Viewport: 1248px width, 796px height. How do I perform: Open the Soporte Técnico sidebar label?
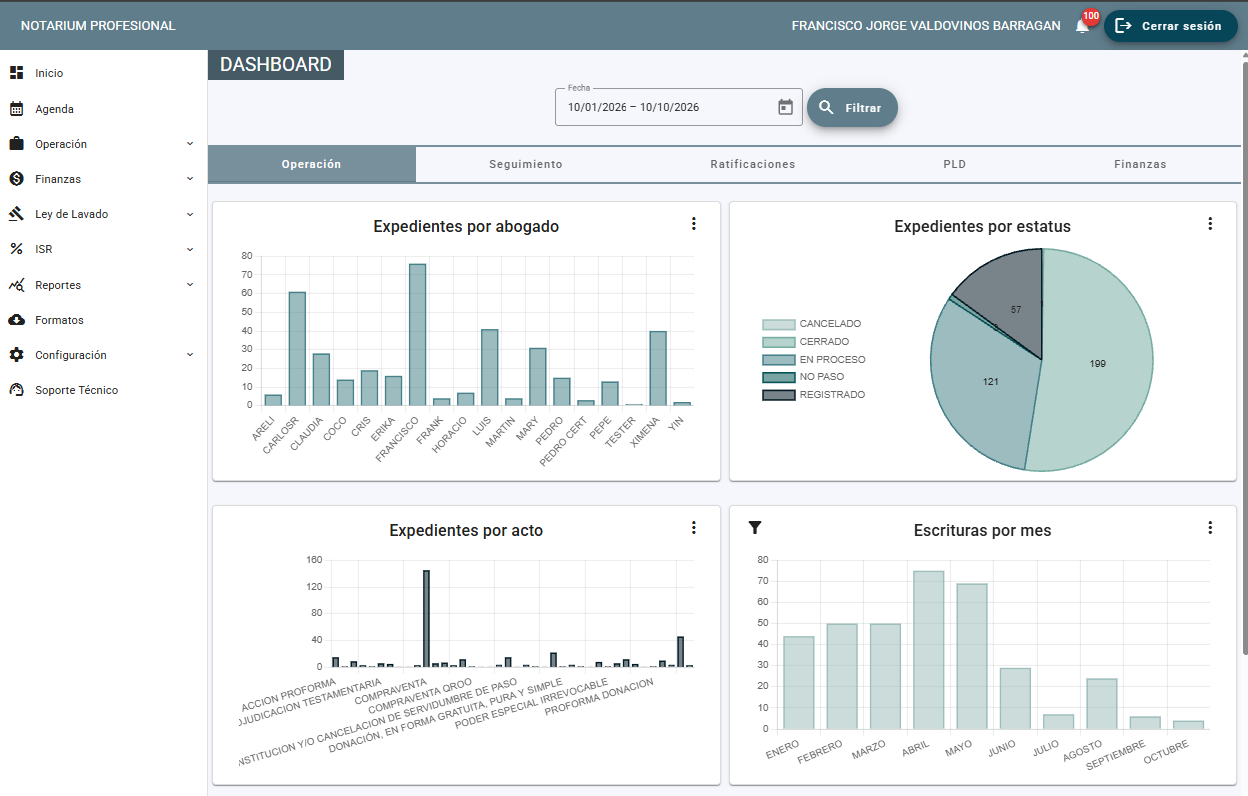point(76,390)
